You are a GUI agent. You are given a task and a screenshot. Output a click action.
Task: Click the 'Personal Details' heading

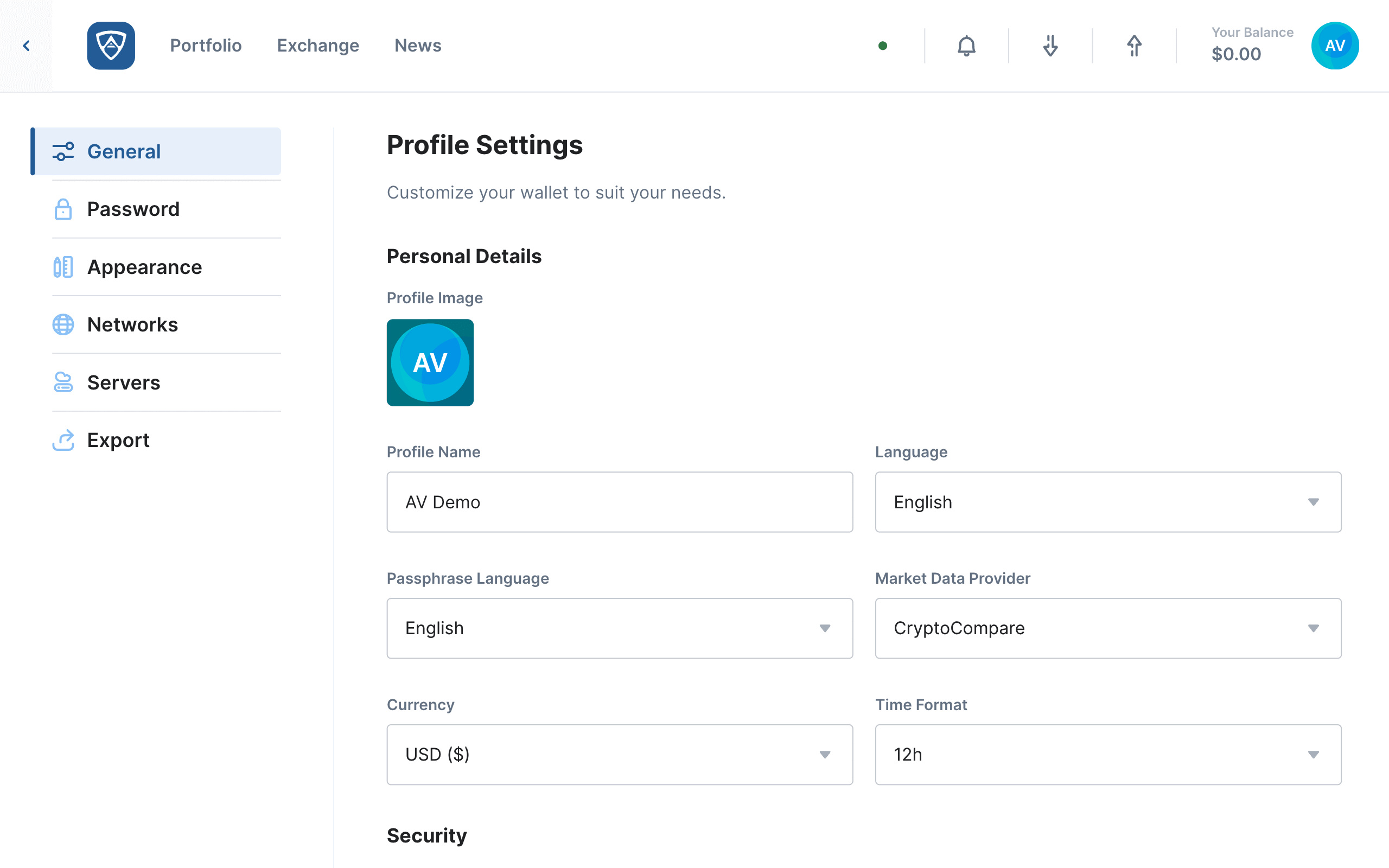click(464, 257)
